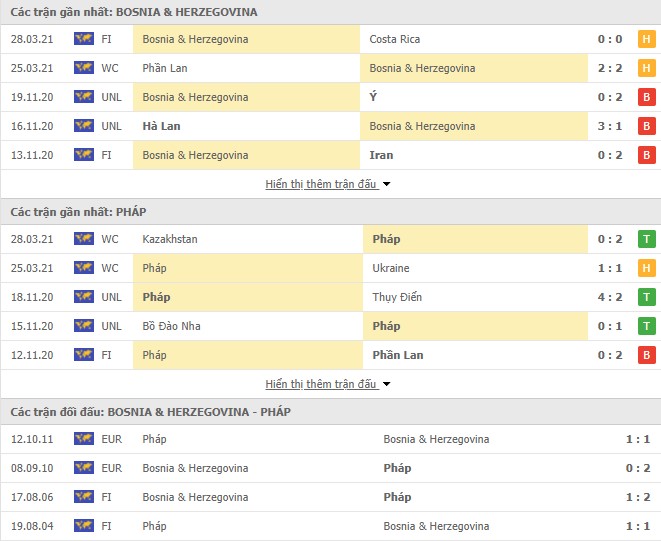Image resolution: width=661 pixels, height=541 pixels.
Task: Select bold Phần Lan in 12.11.20 row
Action: pyautogui.click(x=398, y=355)
